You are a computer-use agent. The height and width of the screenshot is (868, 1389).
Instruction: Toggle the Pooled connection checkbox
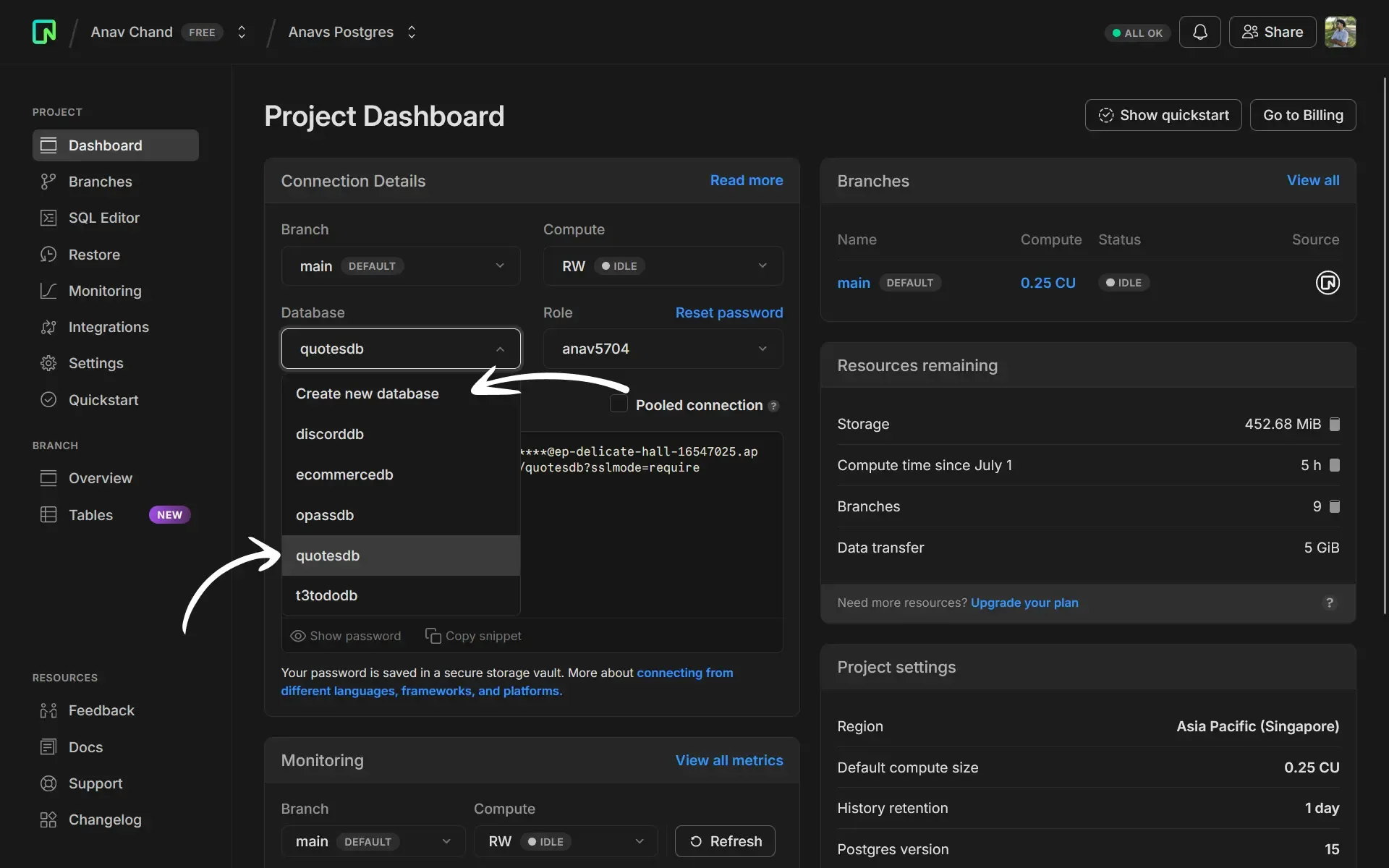[x=618, y=404]
